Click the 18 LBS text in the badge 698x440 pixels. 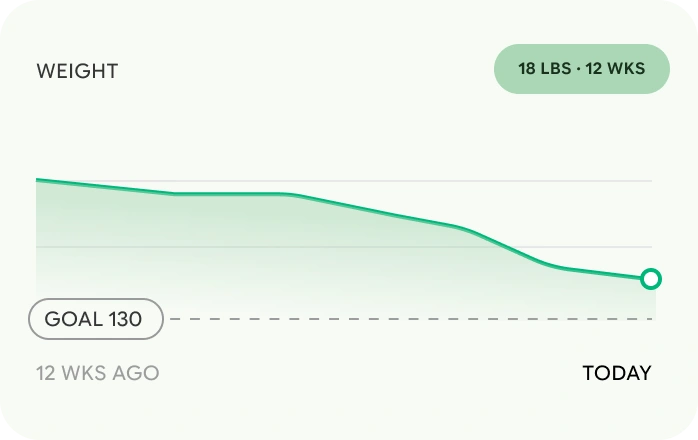tap(544, 69)
